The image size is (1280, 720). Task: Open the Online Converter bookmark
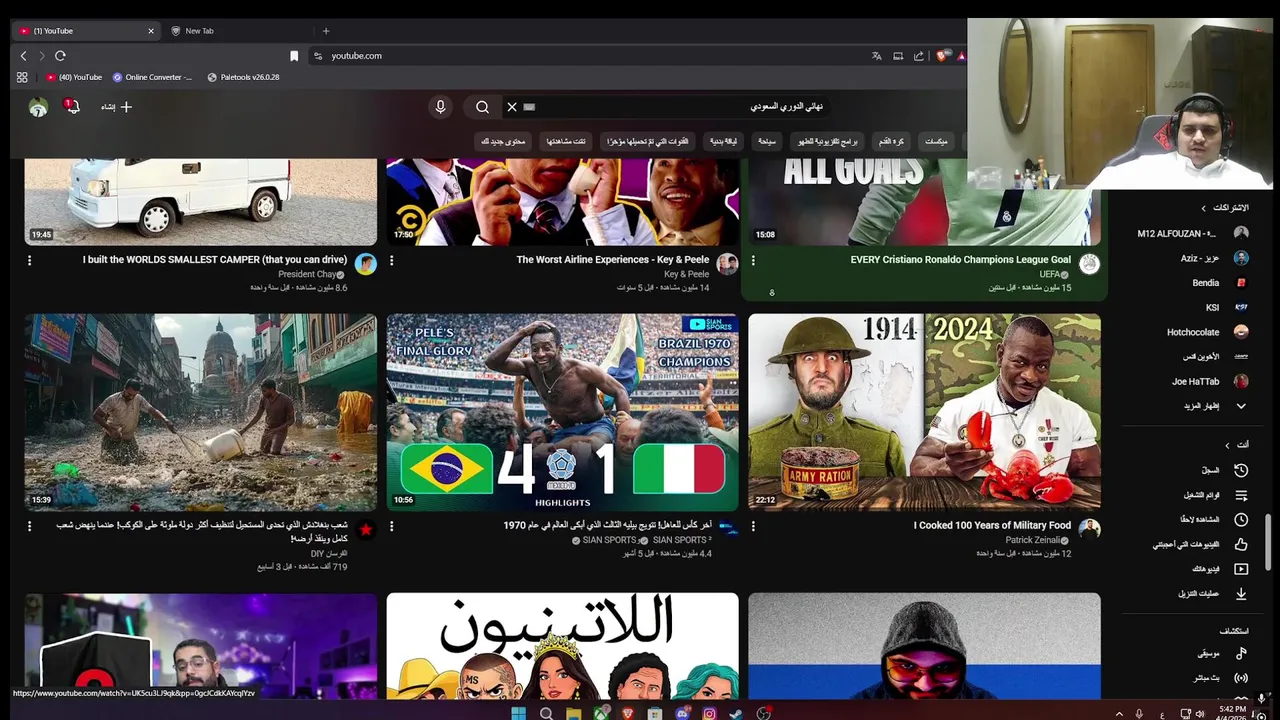[x=152, y=77]
